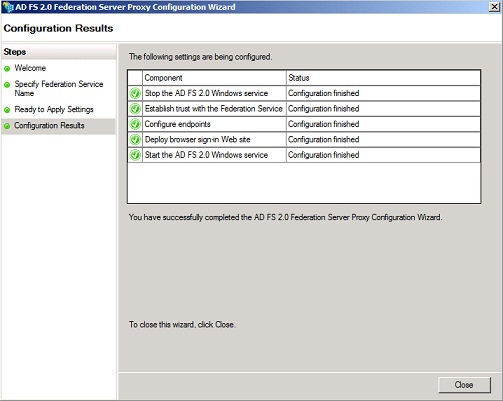The image size is (503, 401).
Task: Click the status cell for Stop the AD FS service row
Action: tap(383, 93)
